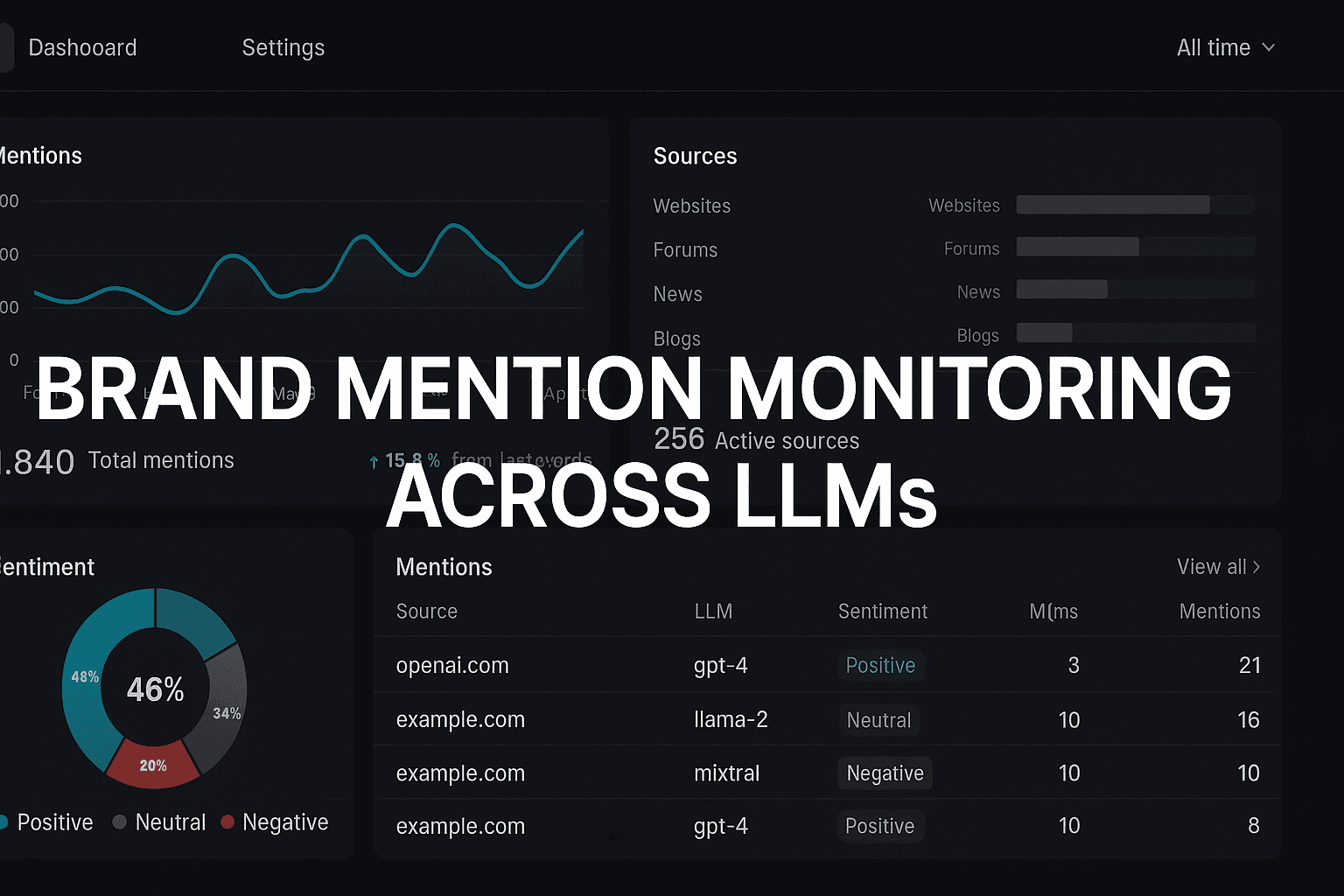
Task: Click the Neutral badge in the llama-2 row
Action: (878, 719)
